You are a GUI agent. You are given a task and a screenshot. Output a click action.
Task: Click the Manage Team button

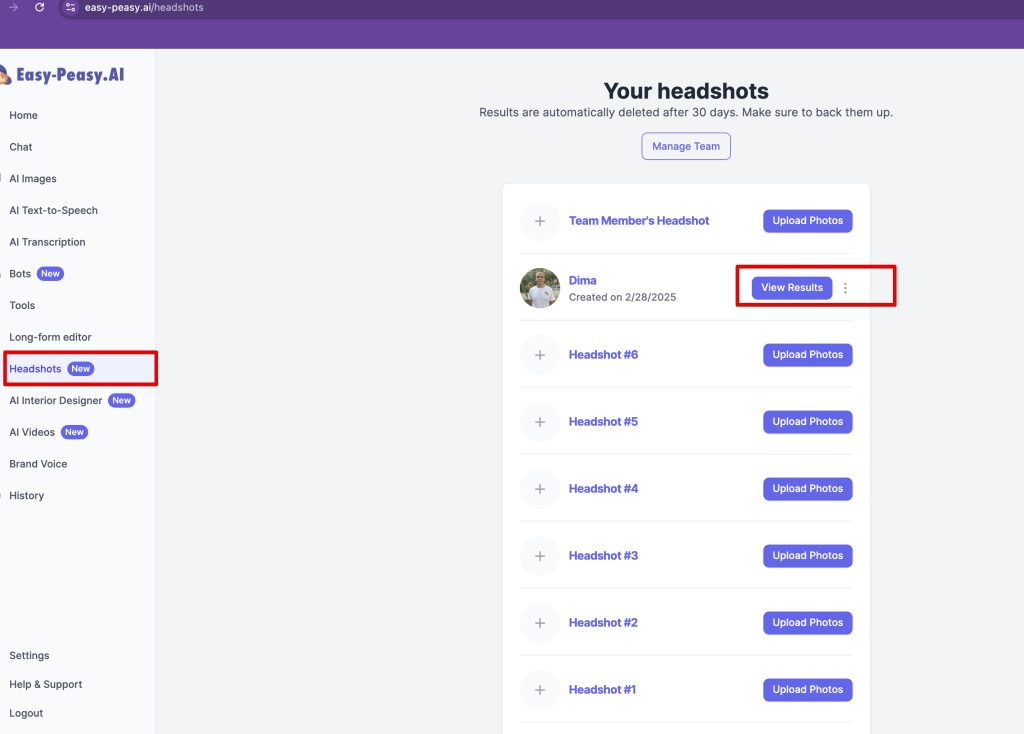click(686, 146)
